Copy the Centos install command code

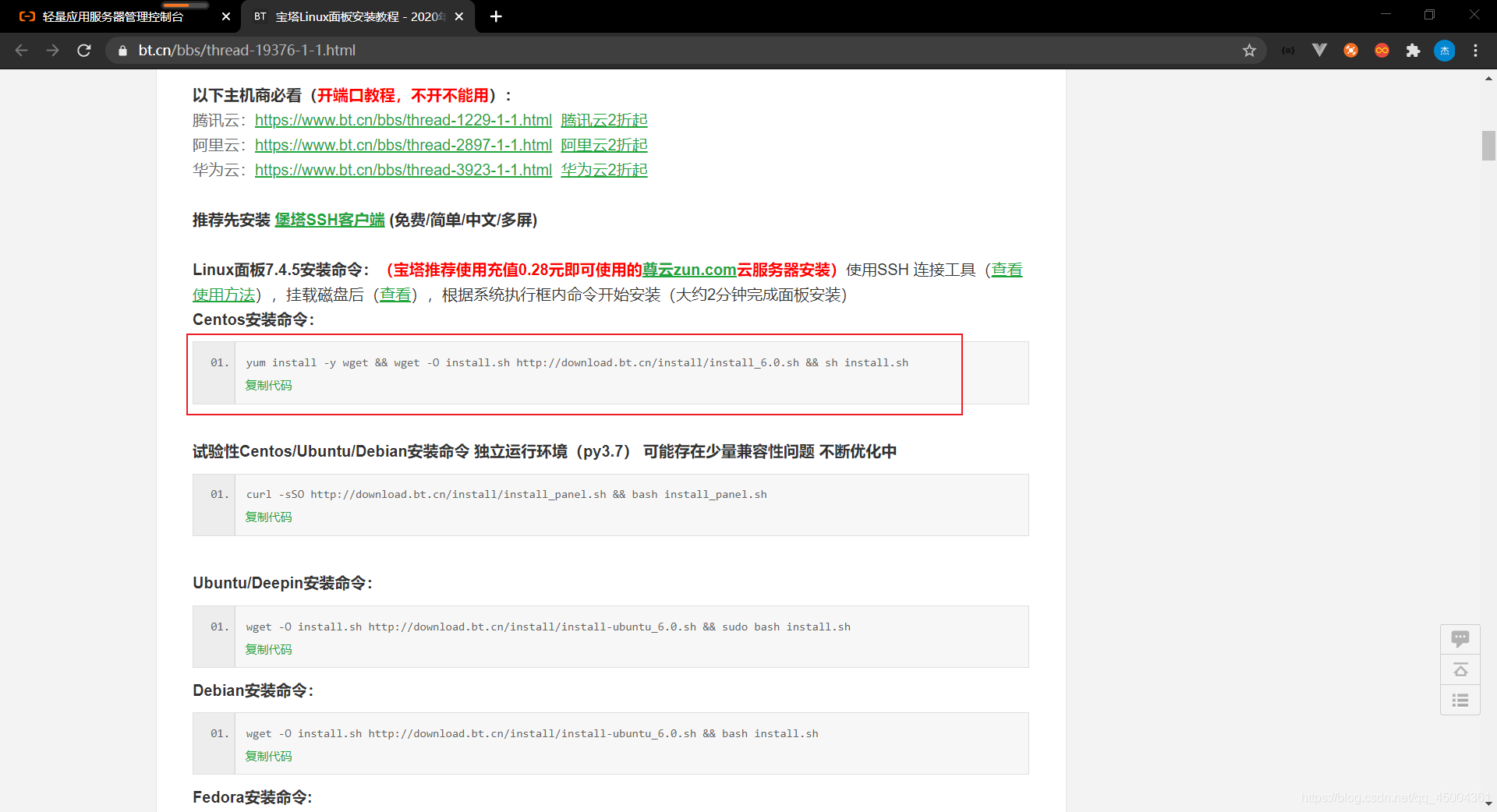269,385
